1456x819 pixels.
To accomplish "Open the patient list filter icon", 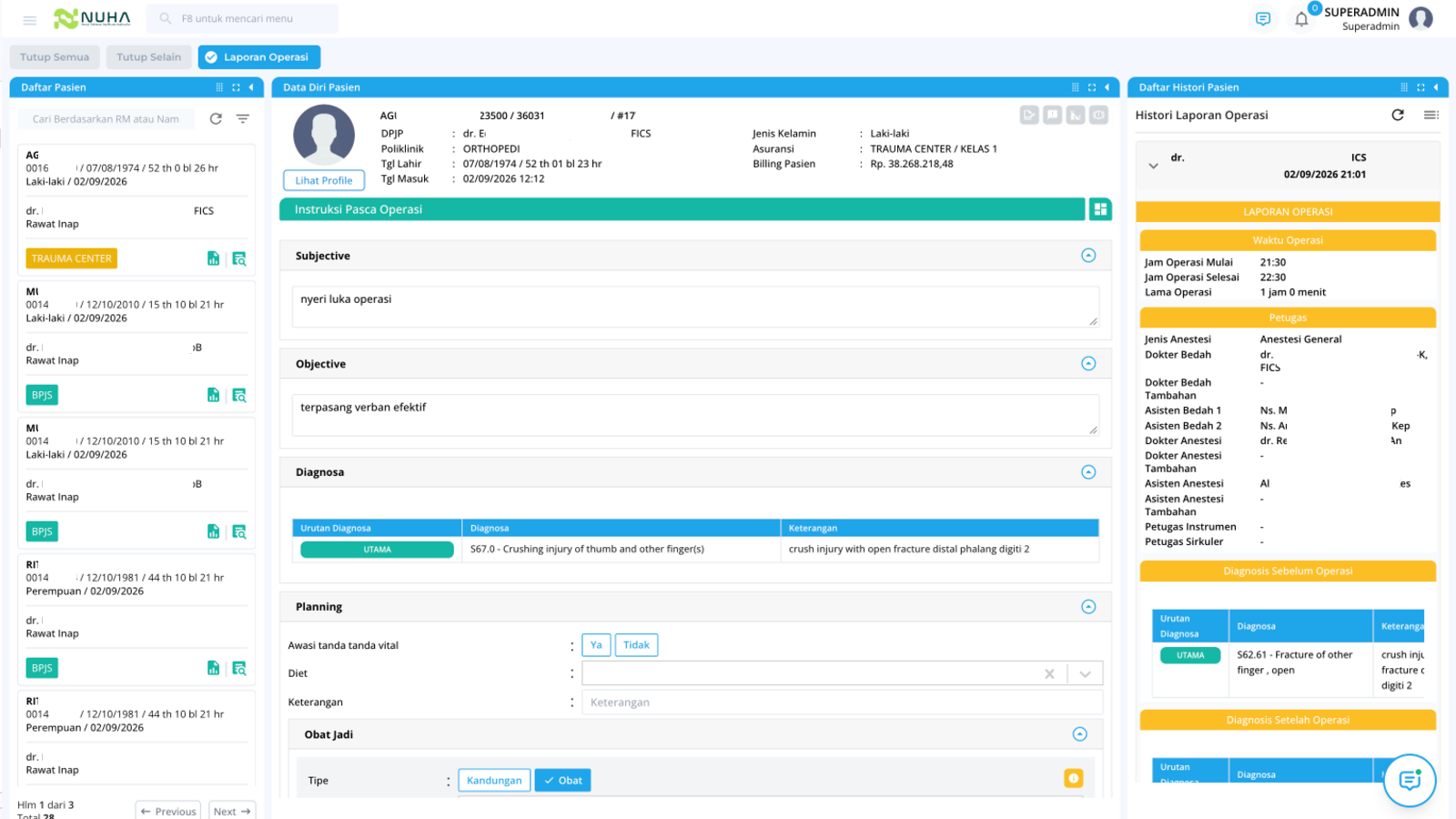I will (243, 118).
